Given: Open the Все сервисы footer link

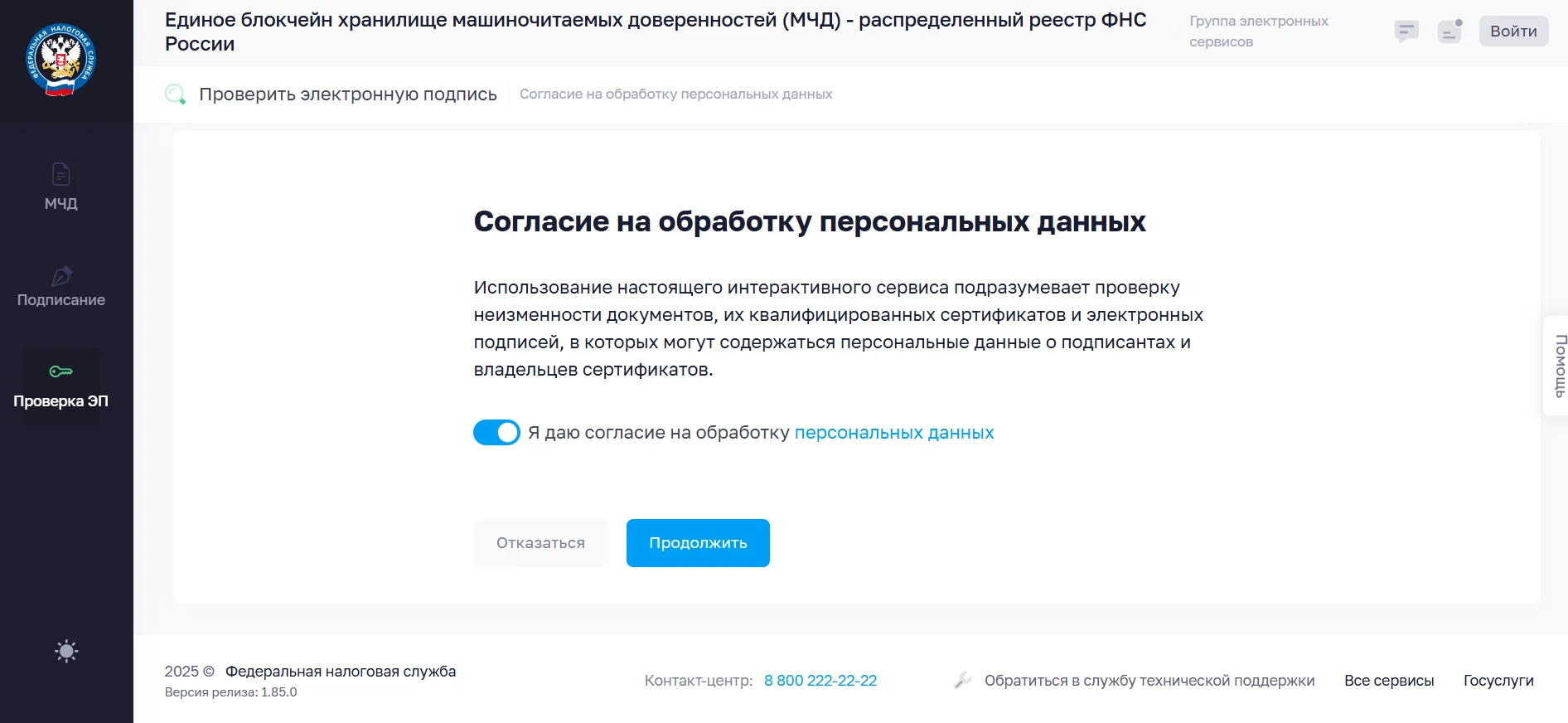Looking at the screenshot, I should coord(1389,681).
